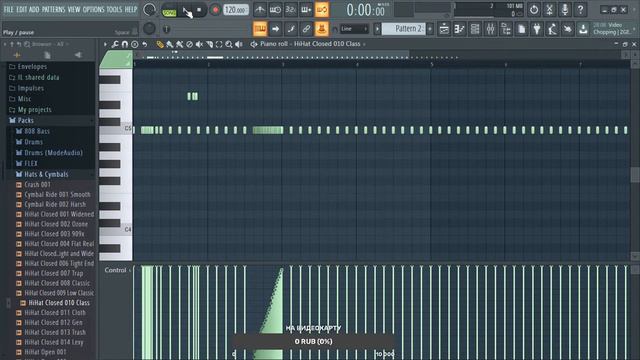This screenshot has width=640, height=360.
Task: Select the Zoom magnifier tool
Action: click(229, 44)
